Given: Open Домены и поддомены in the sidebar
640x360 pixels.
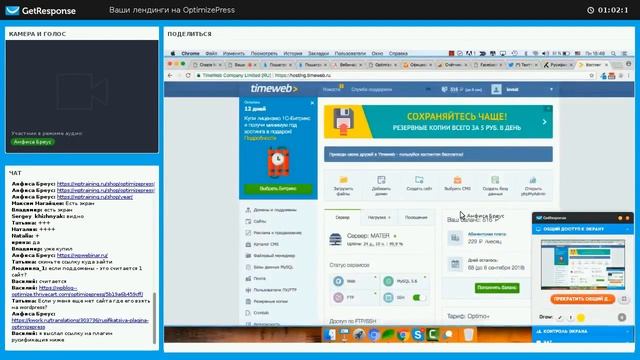Looking at the screenshot, I should (275, 210).
